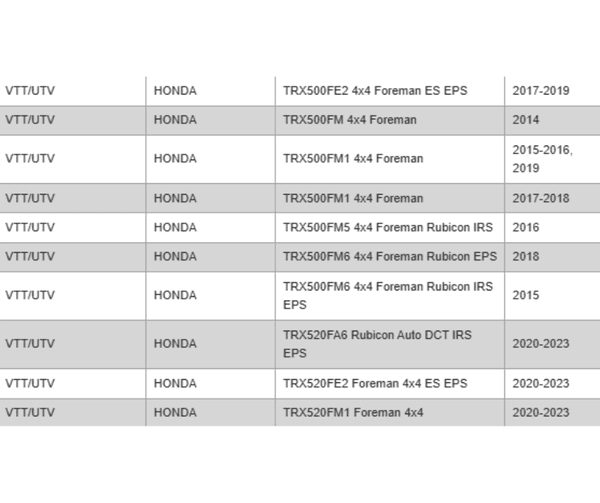The width and height of the screenshot is (600, 503).
Task: Select the 2016 year cell
Action: pos(525,227)
